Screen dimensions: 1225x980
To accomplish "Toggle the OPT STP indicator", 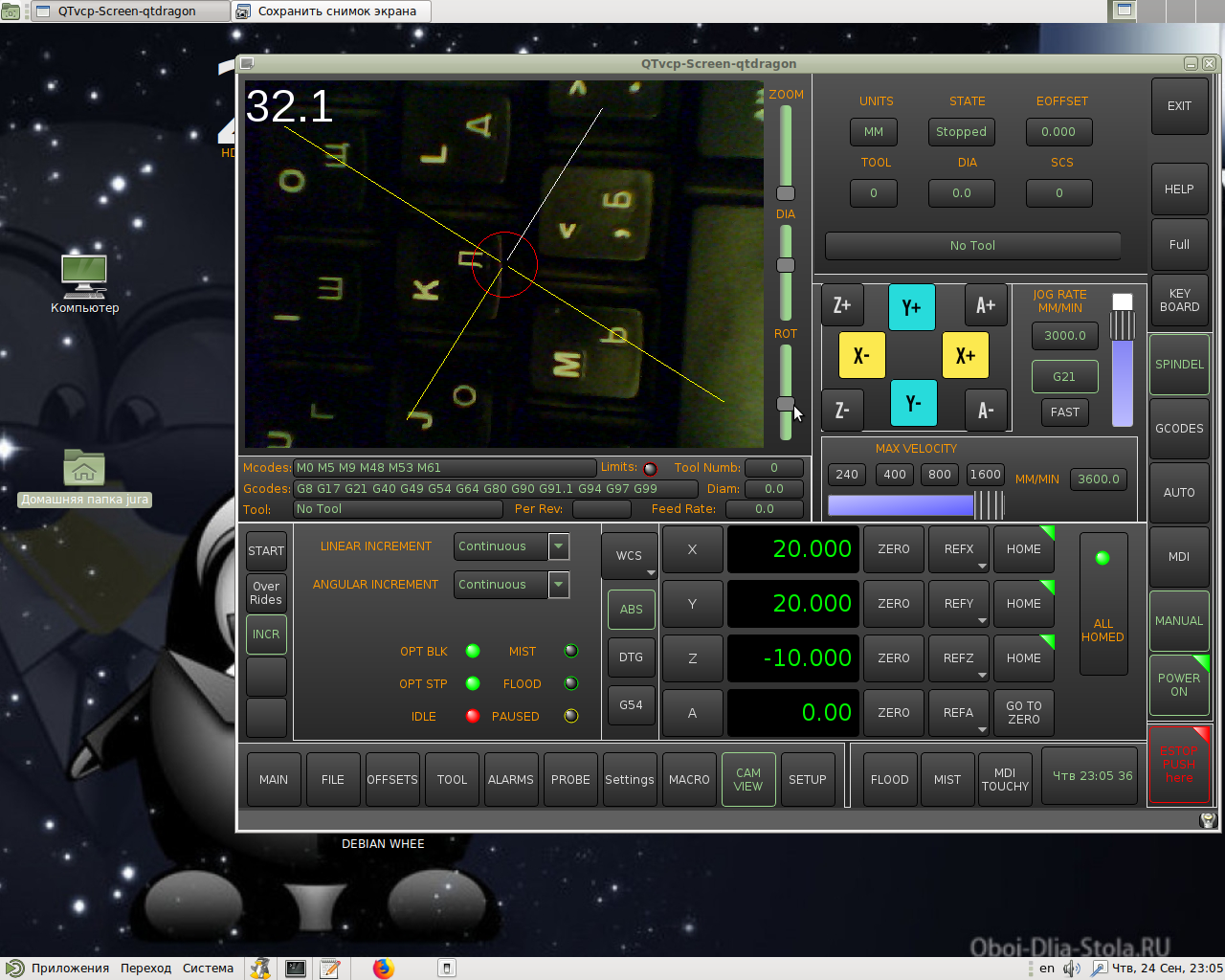I will (473, 683).
